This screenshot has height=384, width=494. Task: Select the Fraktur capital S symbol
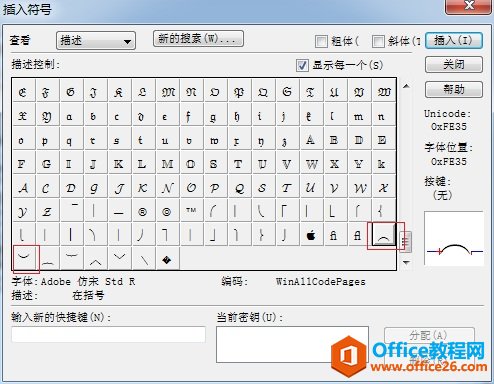click(288, 91)
